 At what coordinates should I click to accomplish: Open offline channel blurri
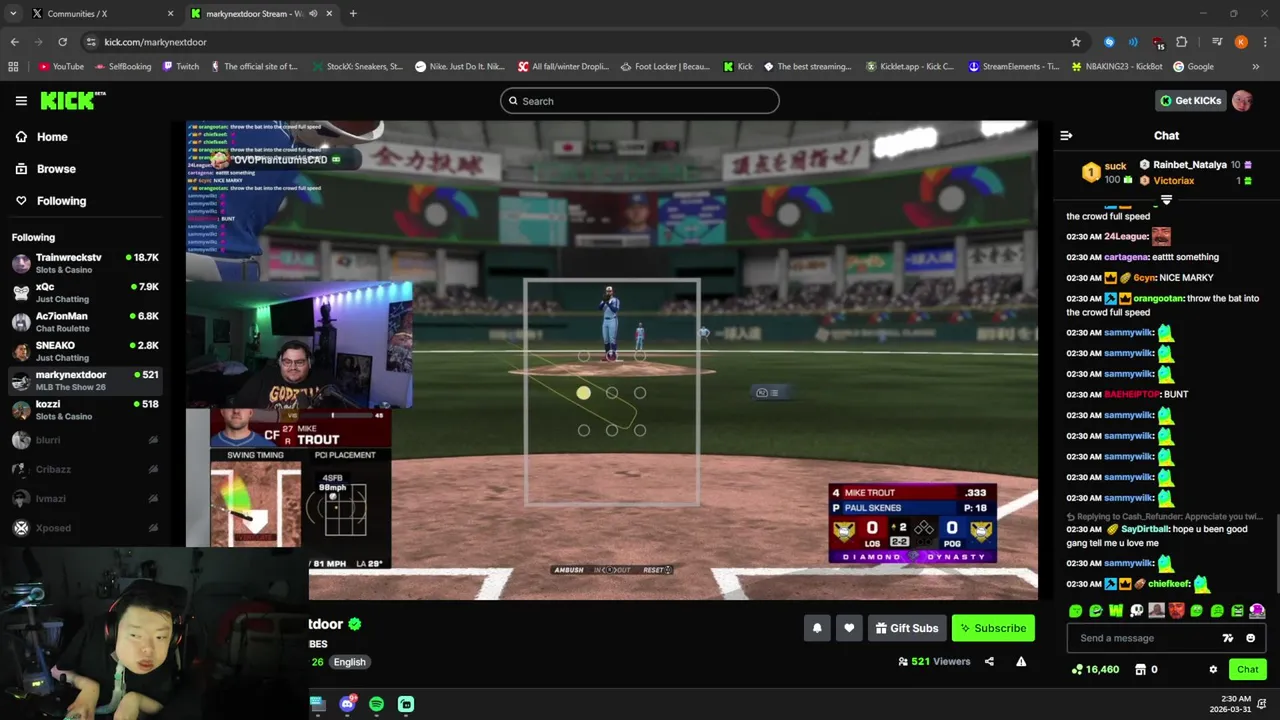pyautogui.click(x=84, y=440)
